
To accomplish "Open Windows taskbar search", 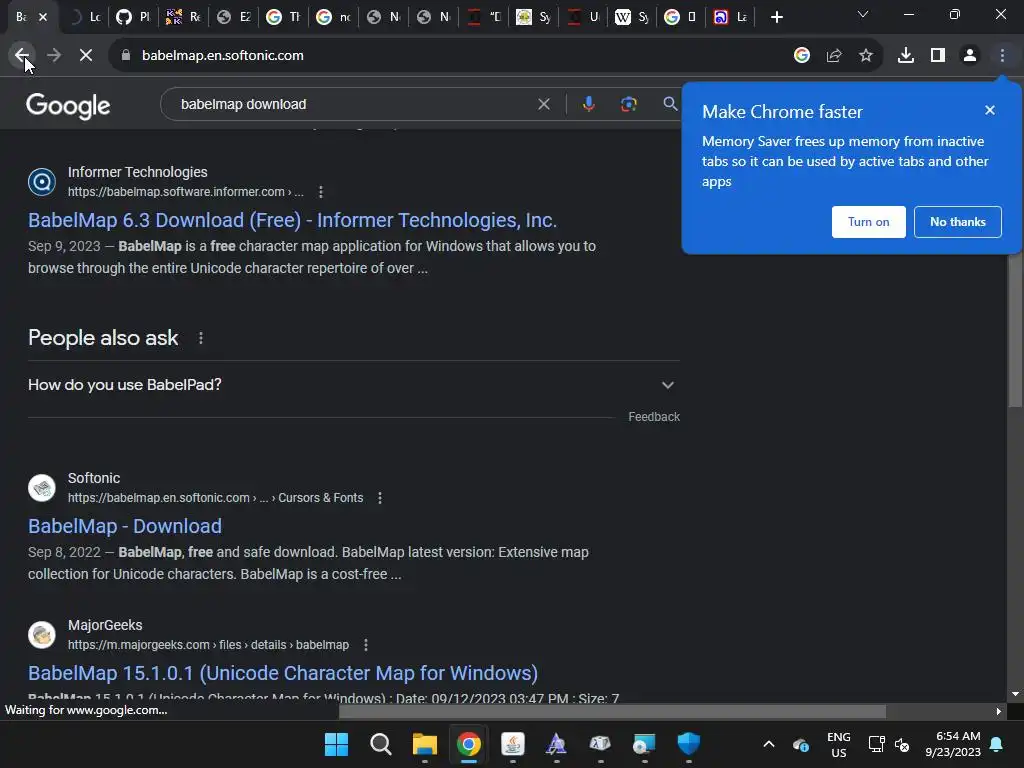I will (380, 744).
